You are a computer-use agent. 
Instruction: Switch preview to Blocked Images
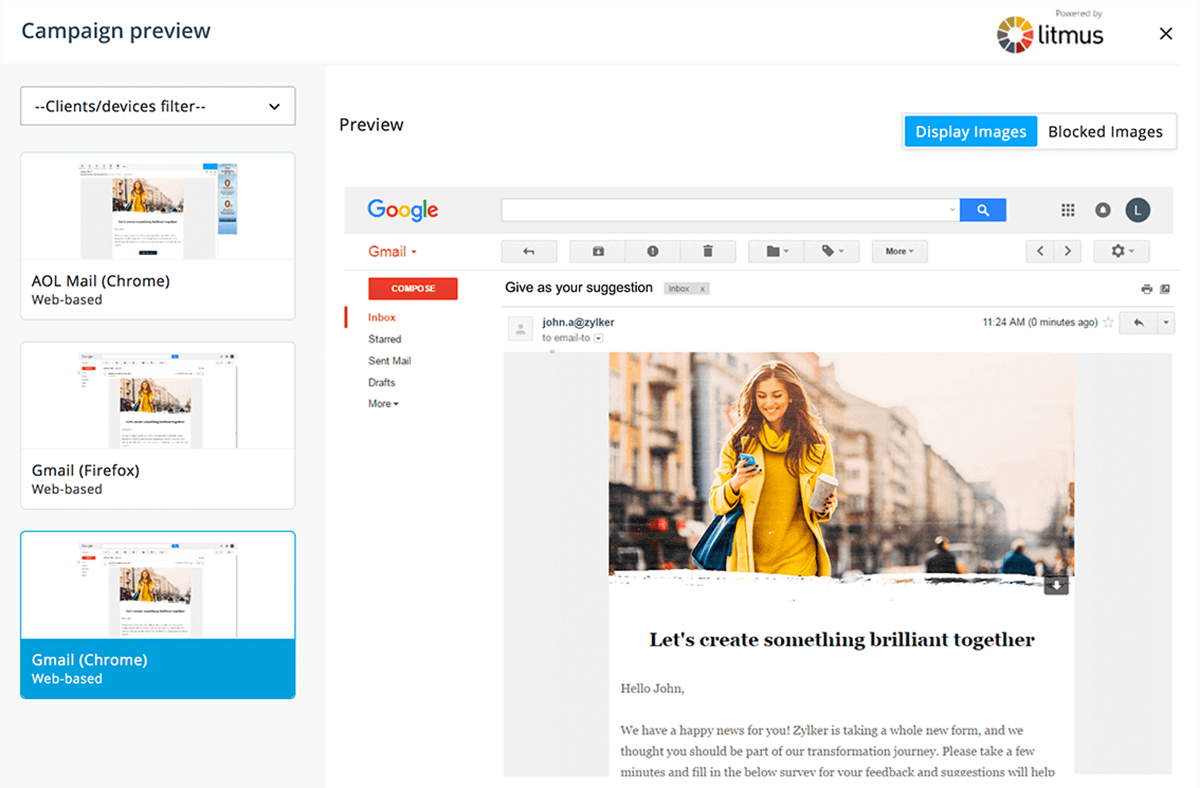1105,132
